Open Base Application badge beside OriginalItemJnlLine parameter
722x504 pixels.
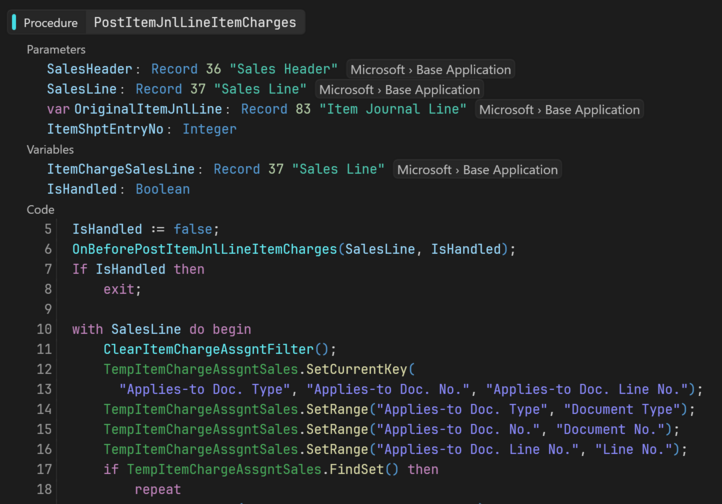click(559, 109)
